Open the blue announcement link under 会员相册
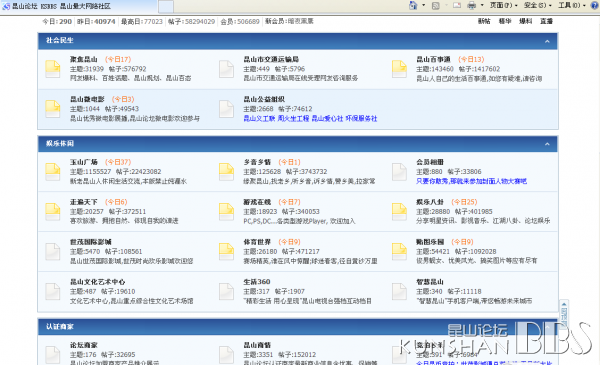The width and height of the screenshot is (600, 365). pyautogui.click(x=471, y=181)
